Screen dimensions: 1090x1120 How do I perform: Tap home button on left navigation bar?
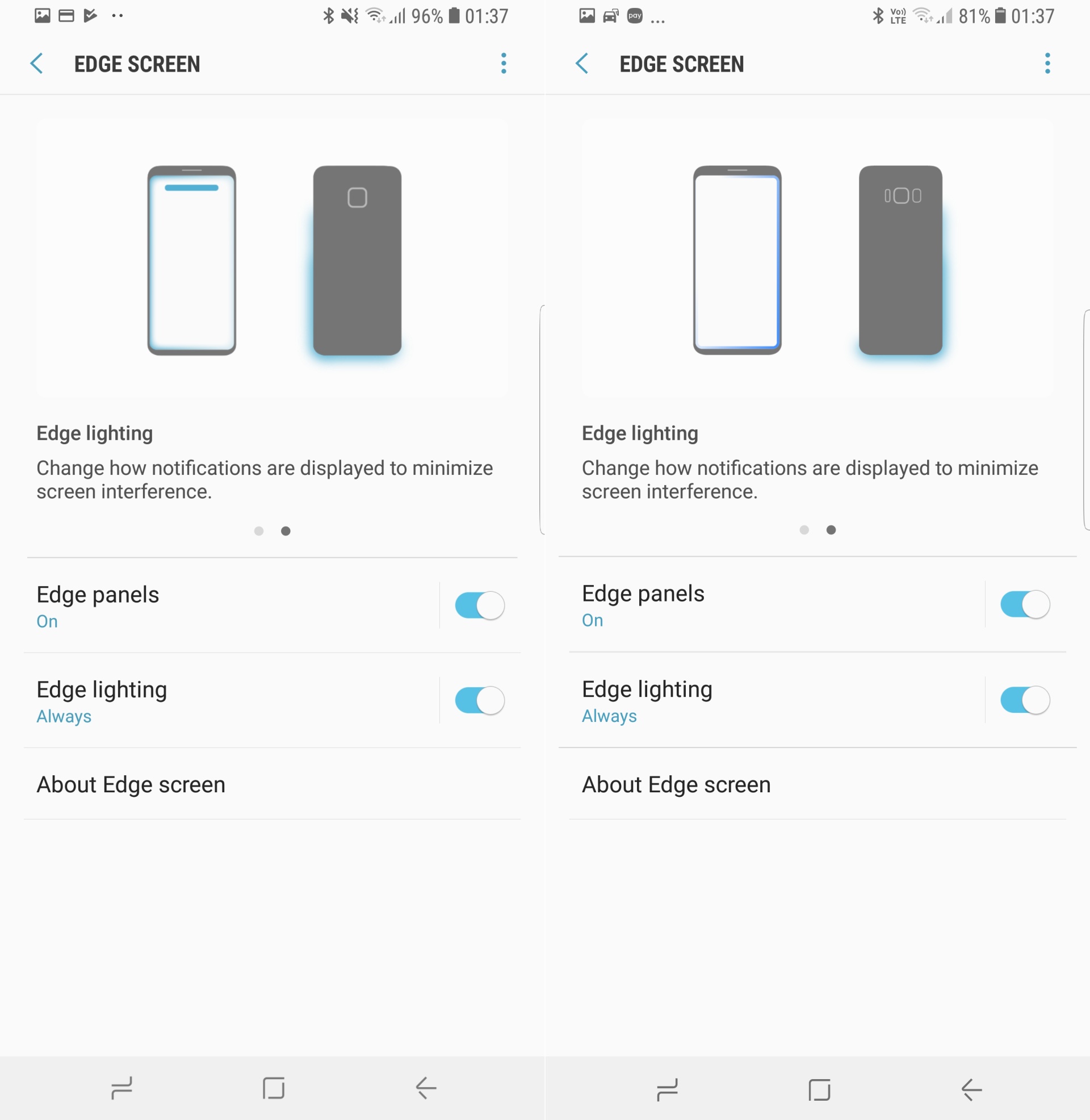click(273, 1088)
